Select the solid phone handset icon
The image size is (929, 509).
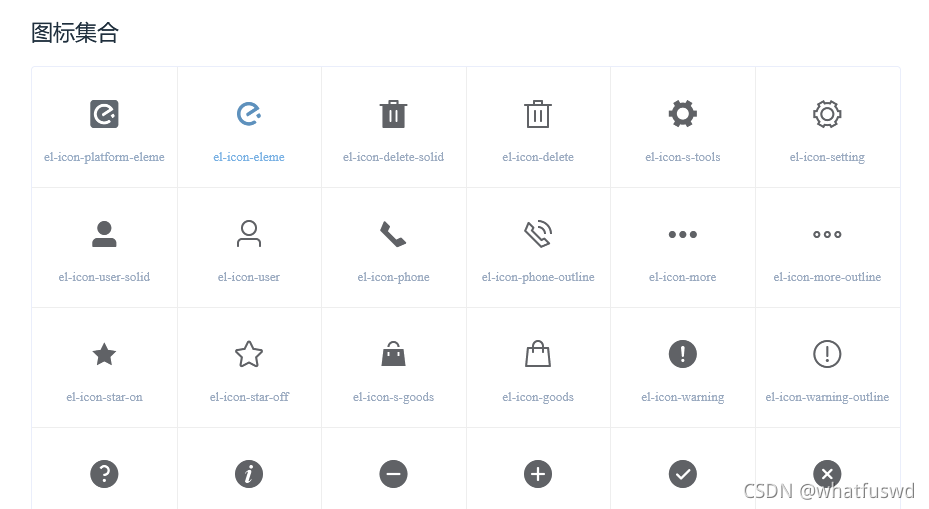[393, 234]
